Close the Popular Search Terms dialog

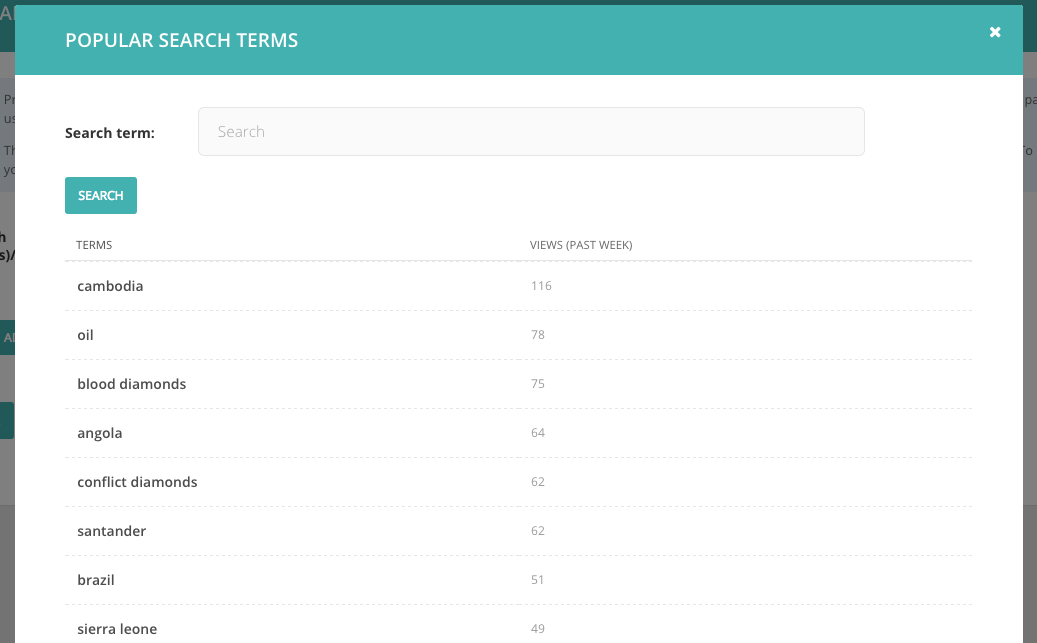[x=995, y=31]
